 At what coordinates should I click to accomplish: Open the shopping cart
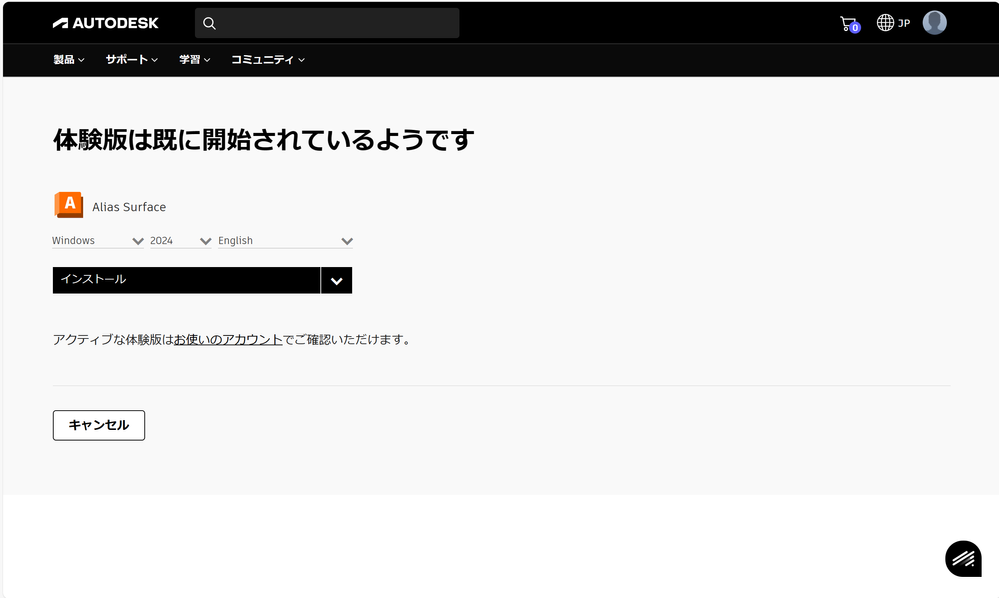pyautogui.click(x=850, y=24)
